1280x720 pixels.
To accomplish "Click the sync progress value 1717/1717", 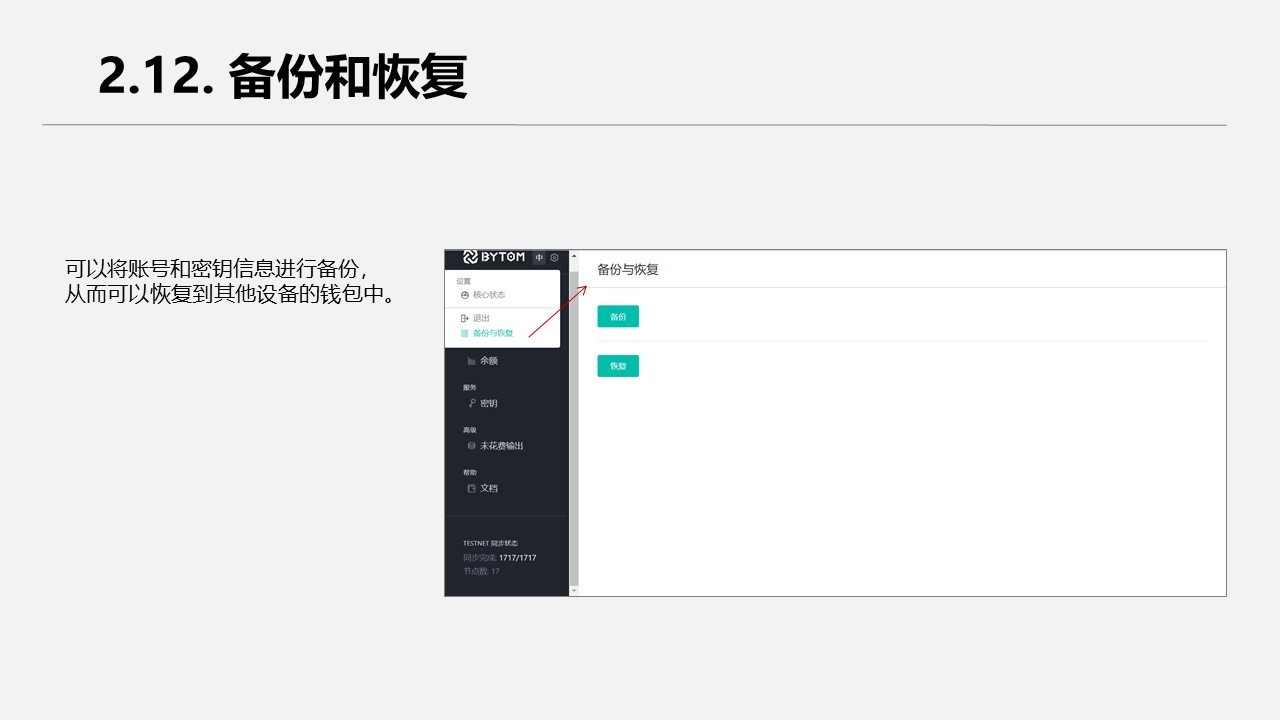I will 517,558.
